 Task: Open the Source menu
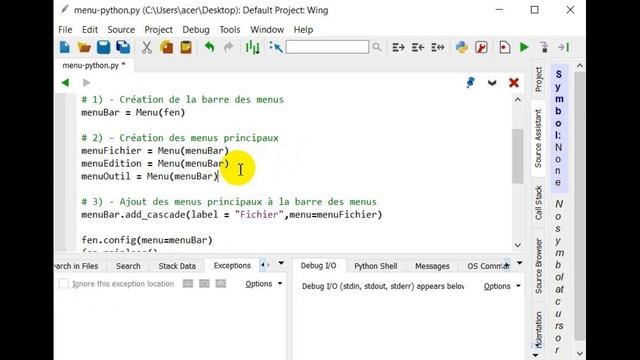[x=121, y=30]
